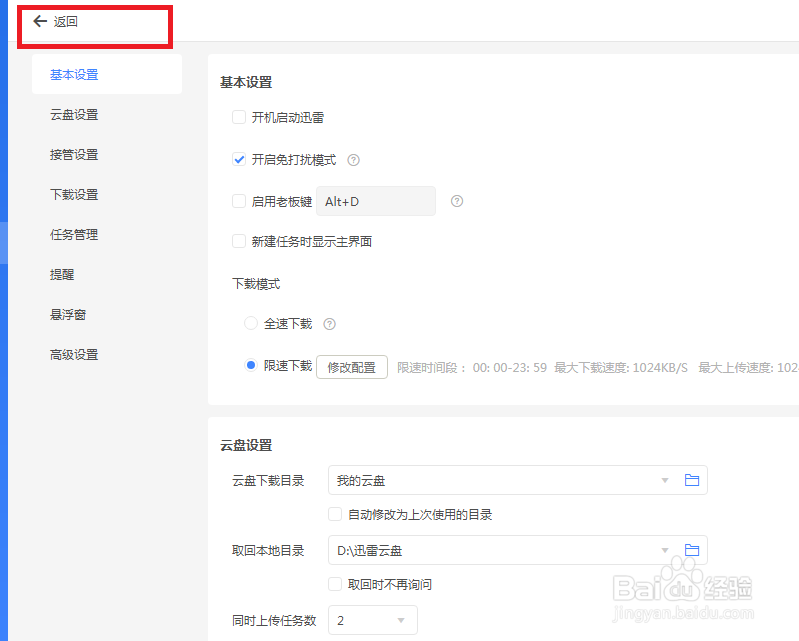The width and height of the screenshot is (799, 641).
Task: Open 下载设置 from the sidebar
Action: click(74, 195)
